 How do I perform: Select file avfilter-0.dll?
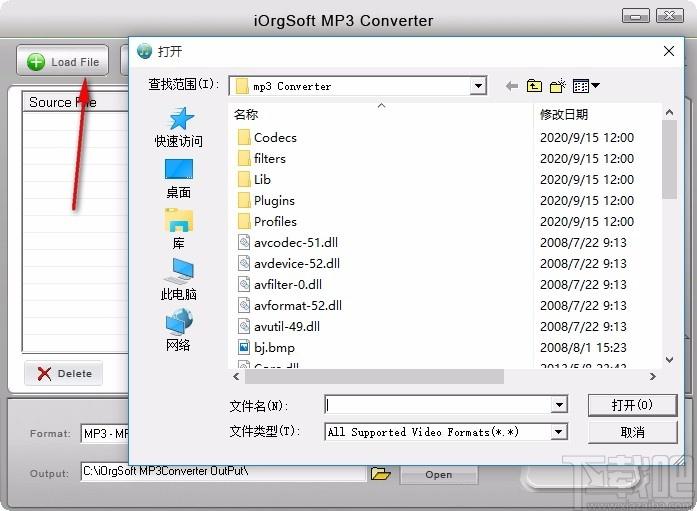[x=280, y=284]
